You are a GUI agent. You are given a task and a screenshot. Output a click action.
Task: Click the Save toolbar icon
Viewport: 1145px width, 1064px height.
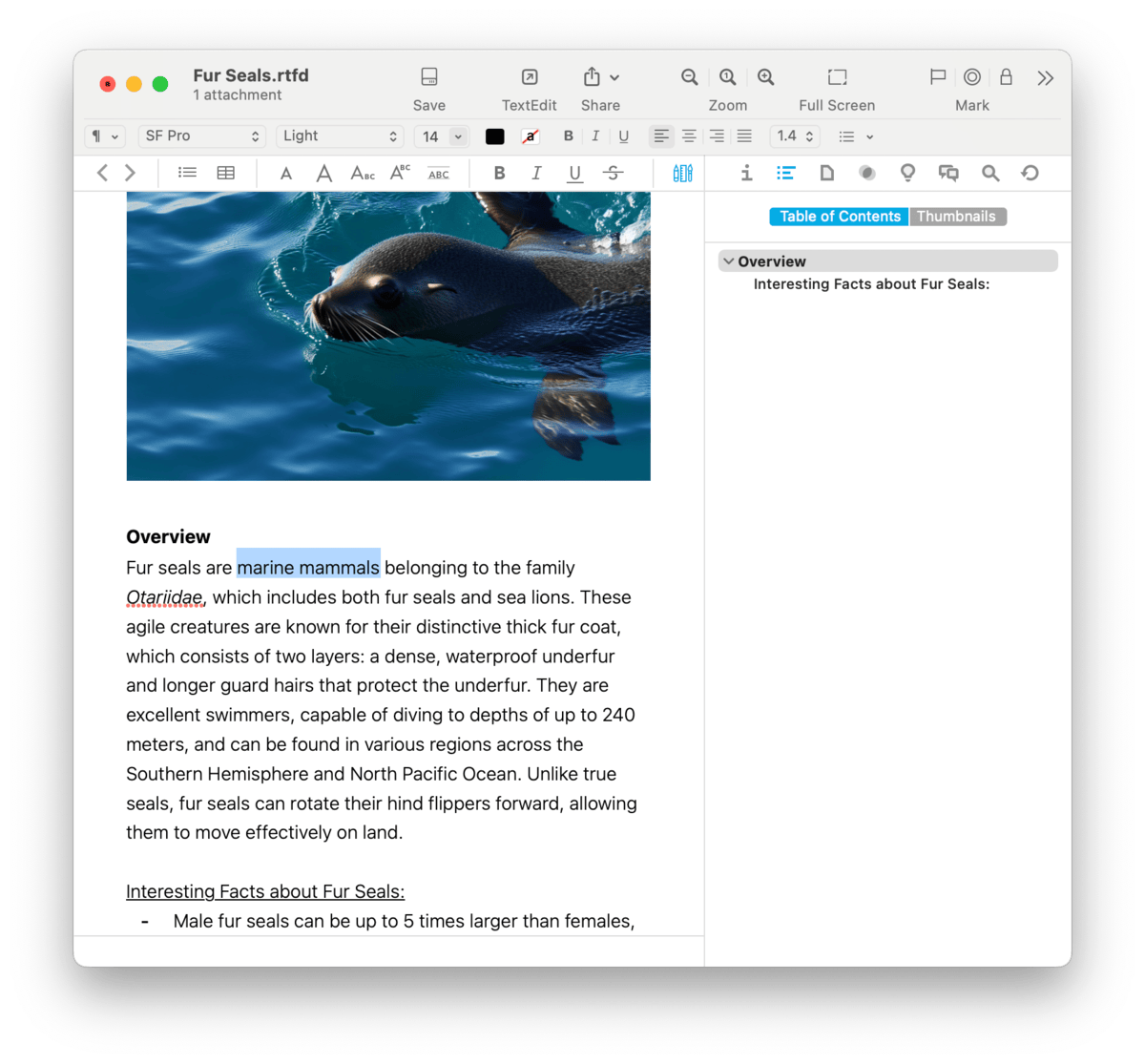pos(428,77)
